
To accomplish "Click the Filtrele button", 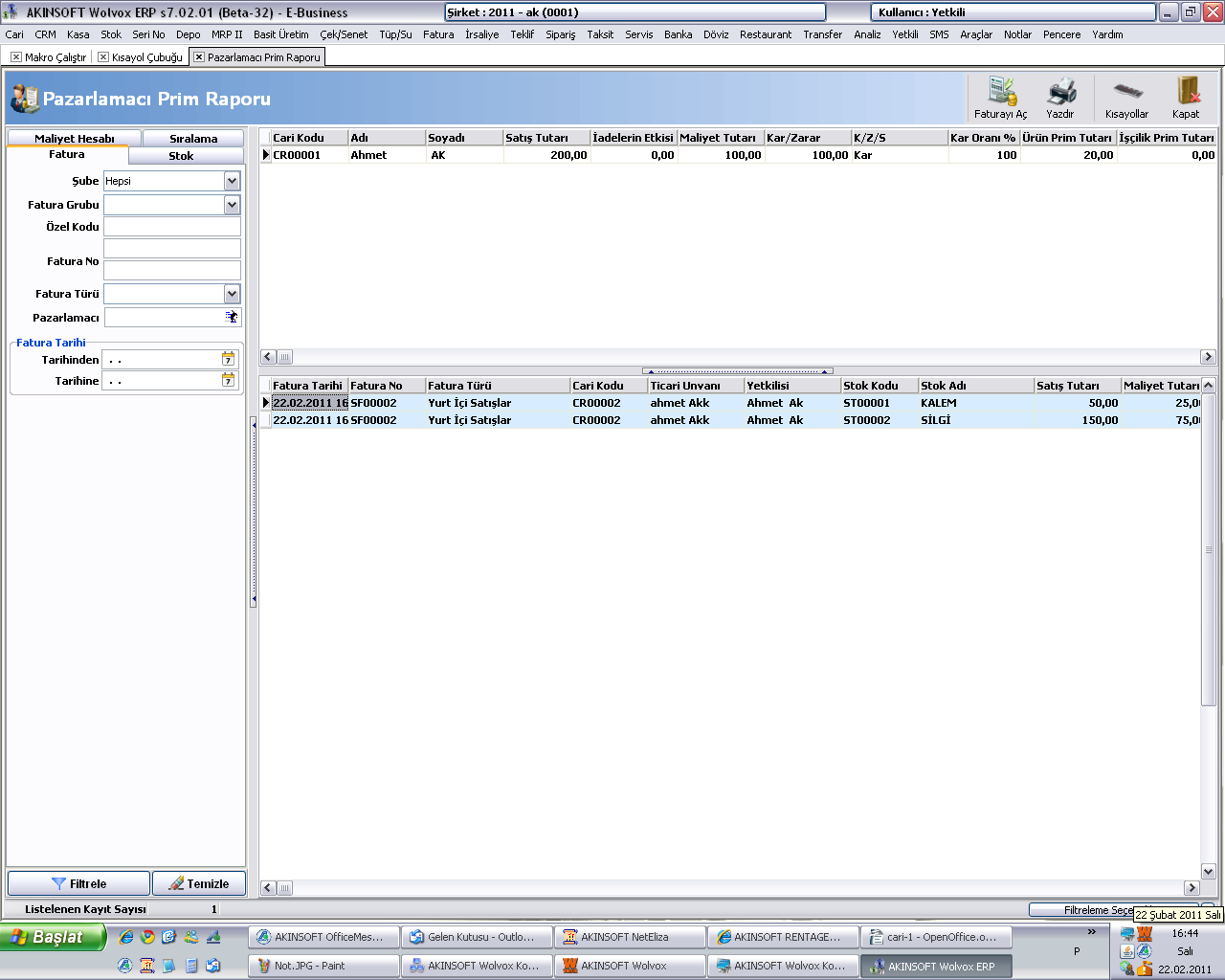I will (x=78, y=883).
